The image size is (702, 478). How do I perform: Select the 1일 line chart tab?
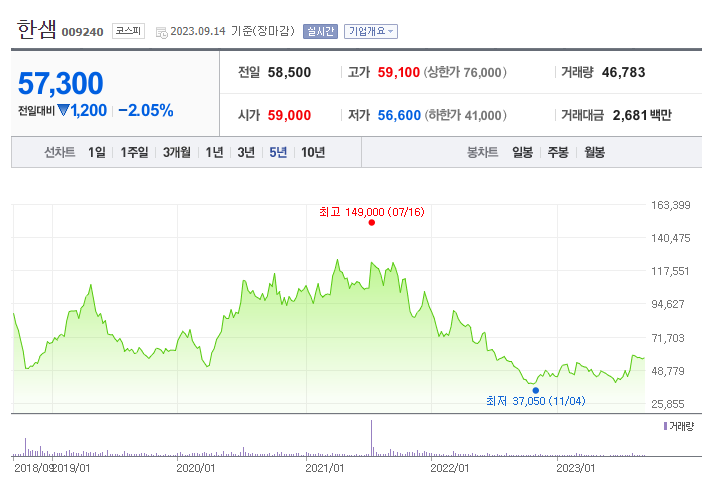(97, 152)
